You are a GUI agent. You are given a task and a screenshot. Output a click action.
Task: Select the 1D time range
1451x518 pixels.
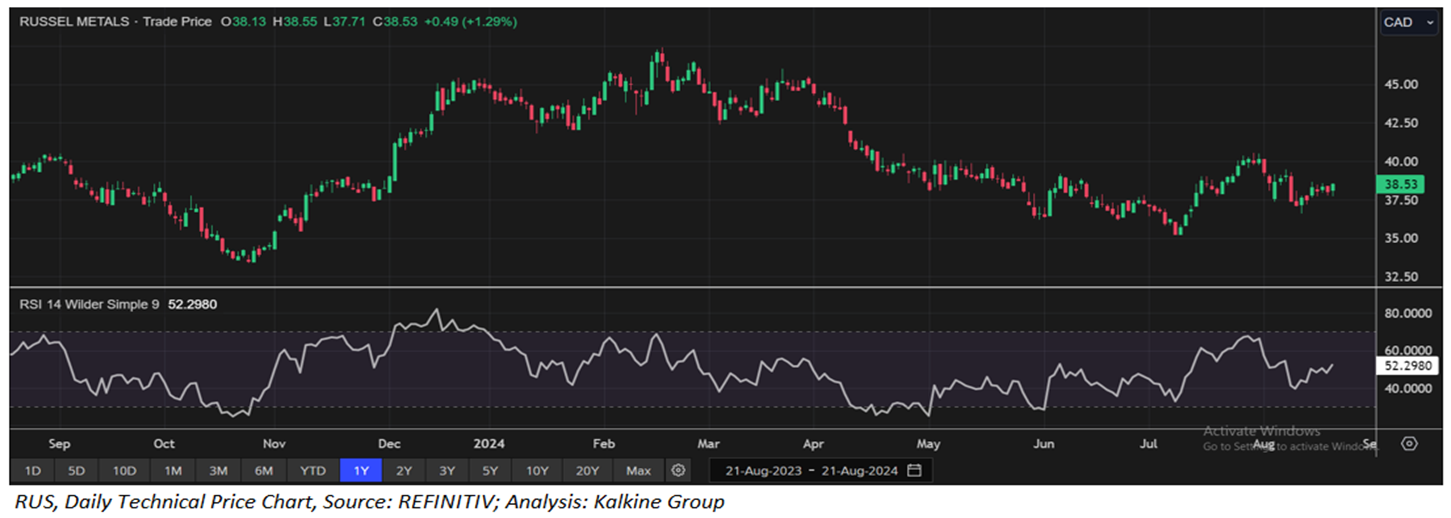tap(32, 470)
